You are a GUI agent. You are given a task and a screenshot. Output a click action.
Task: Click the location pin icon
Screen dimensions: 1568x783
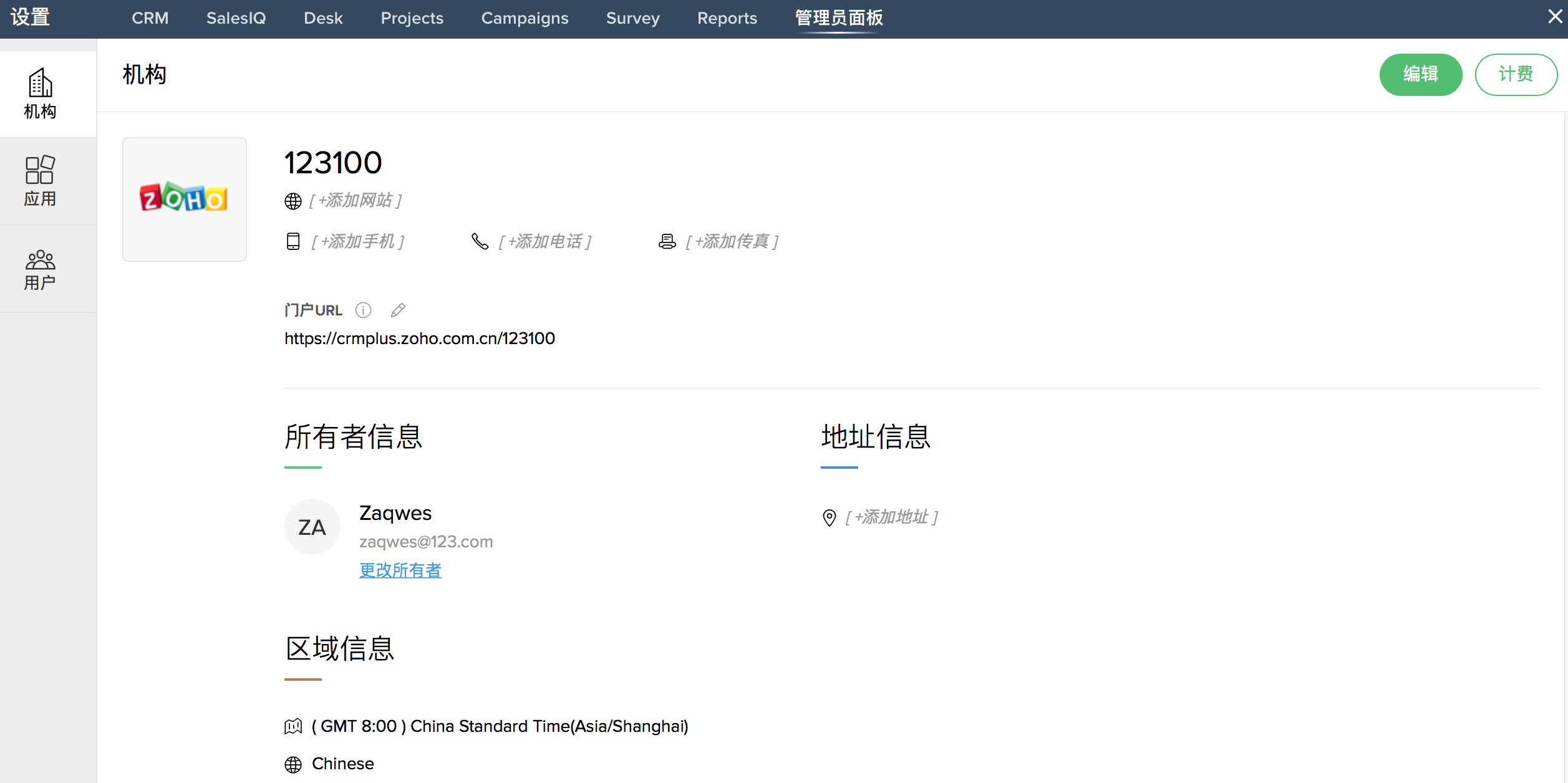click(829, 517)
